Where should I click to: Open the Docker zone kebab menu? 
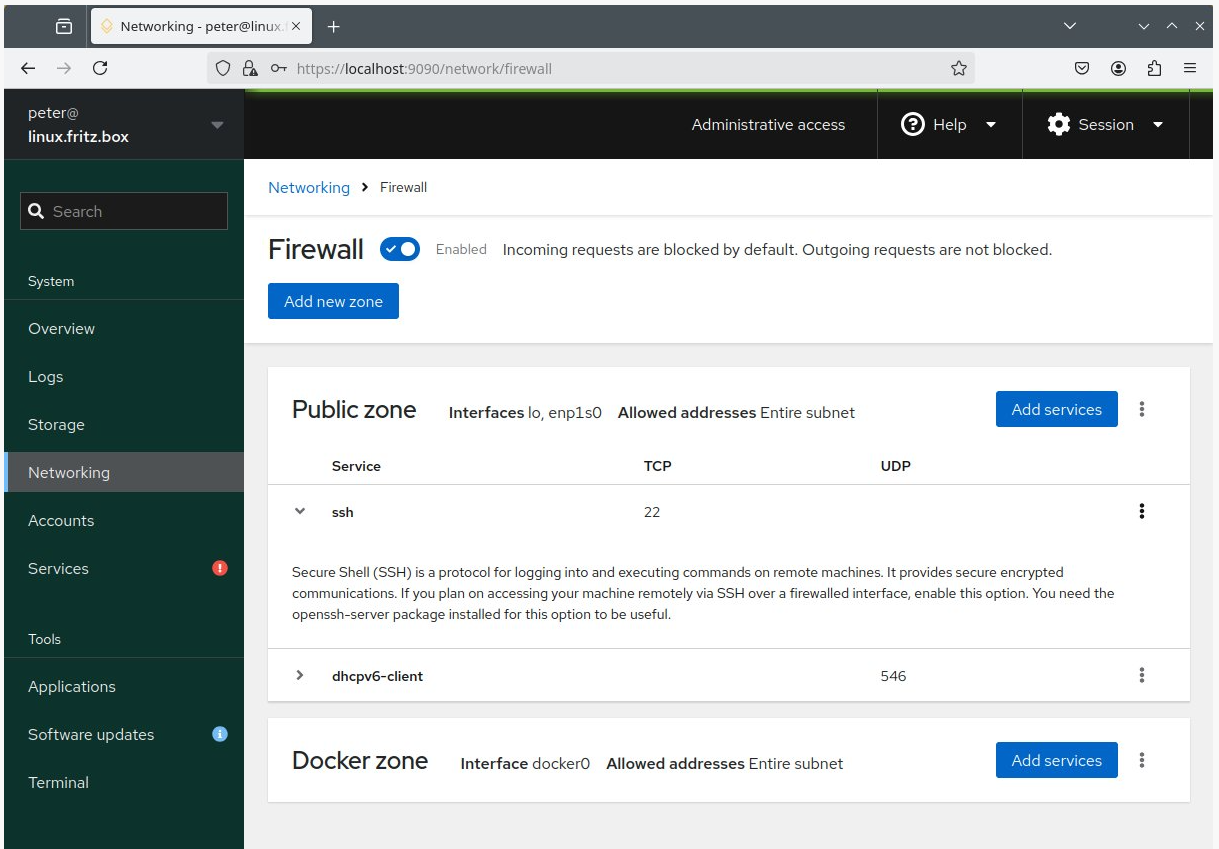pos(1141,760)
